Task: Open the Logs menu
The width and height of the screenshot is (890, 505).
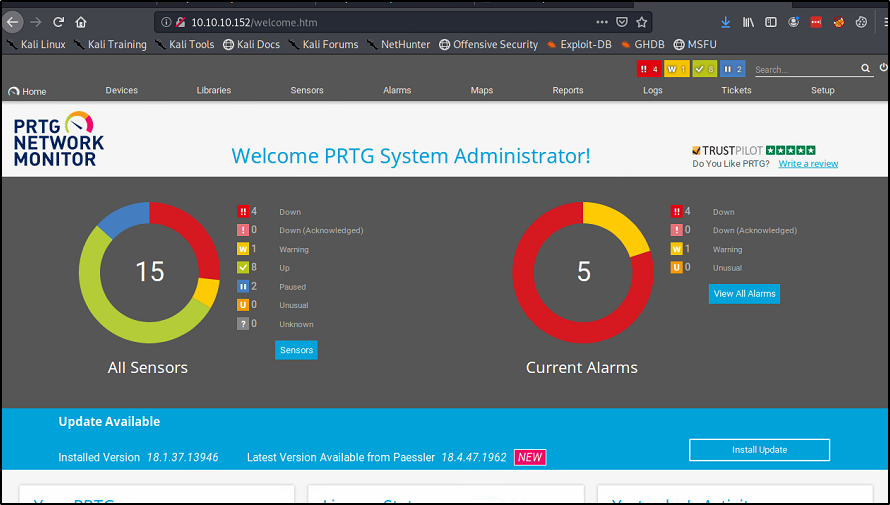Action: (x=653, y=90)
